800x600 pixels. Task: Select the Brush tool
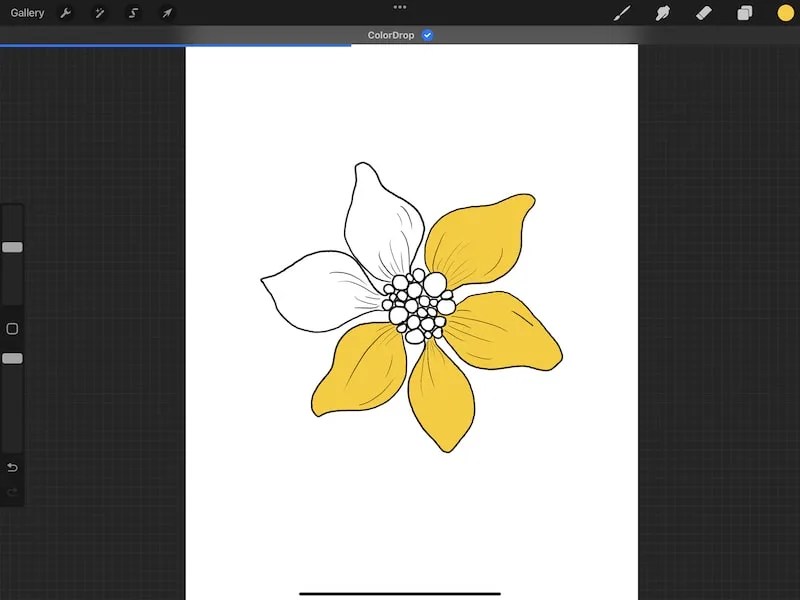click(621, 13)
